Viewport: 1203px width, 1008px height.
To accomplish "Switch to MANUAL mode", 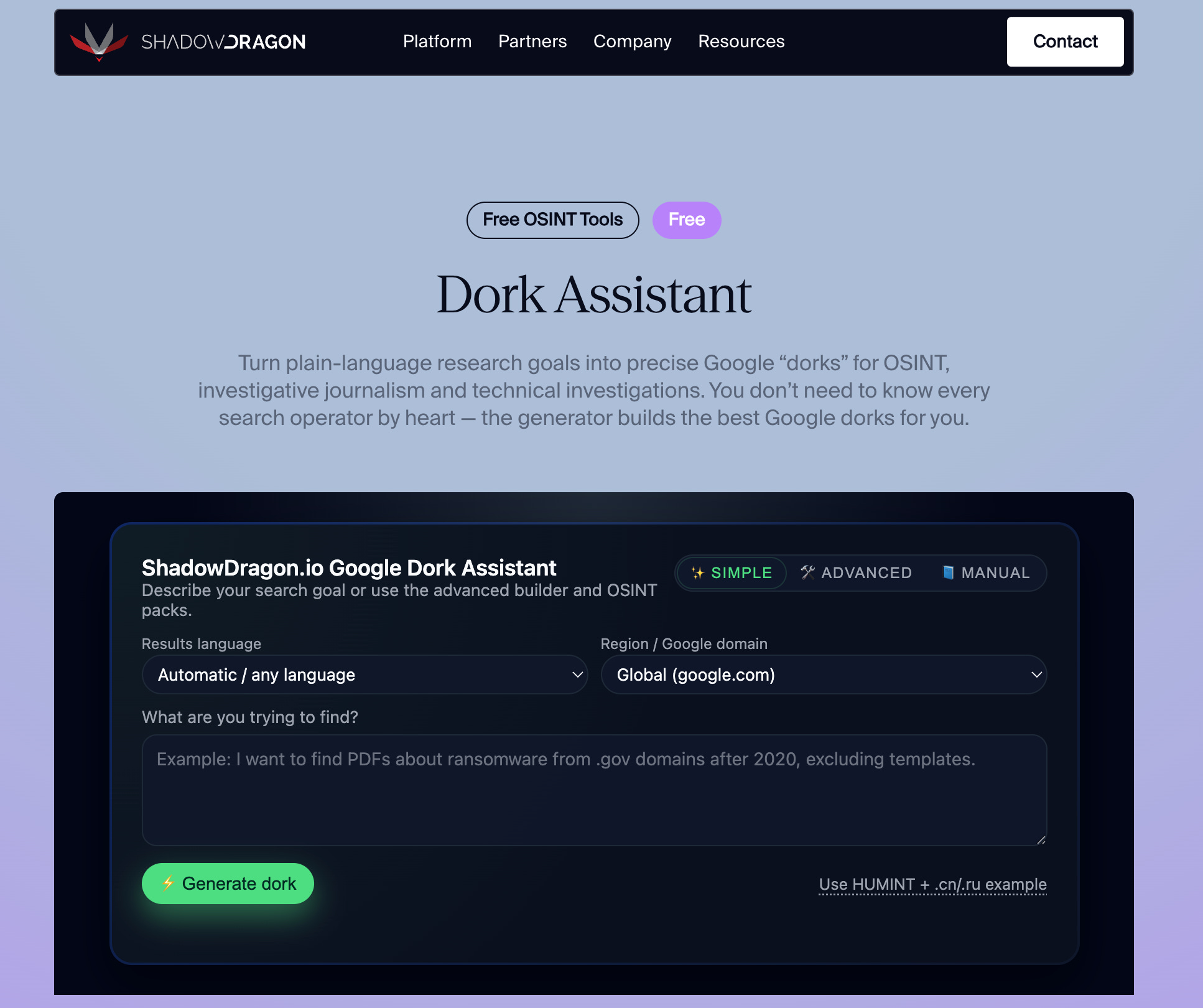I will [987, 572].
